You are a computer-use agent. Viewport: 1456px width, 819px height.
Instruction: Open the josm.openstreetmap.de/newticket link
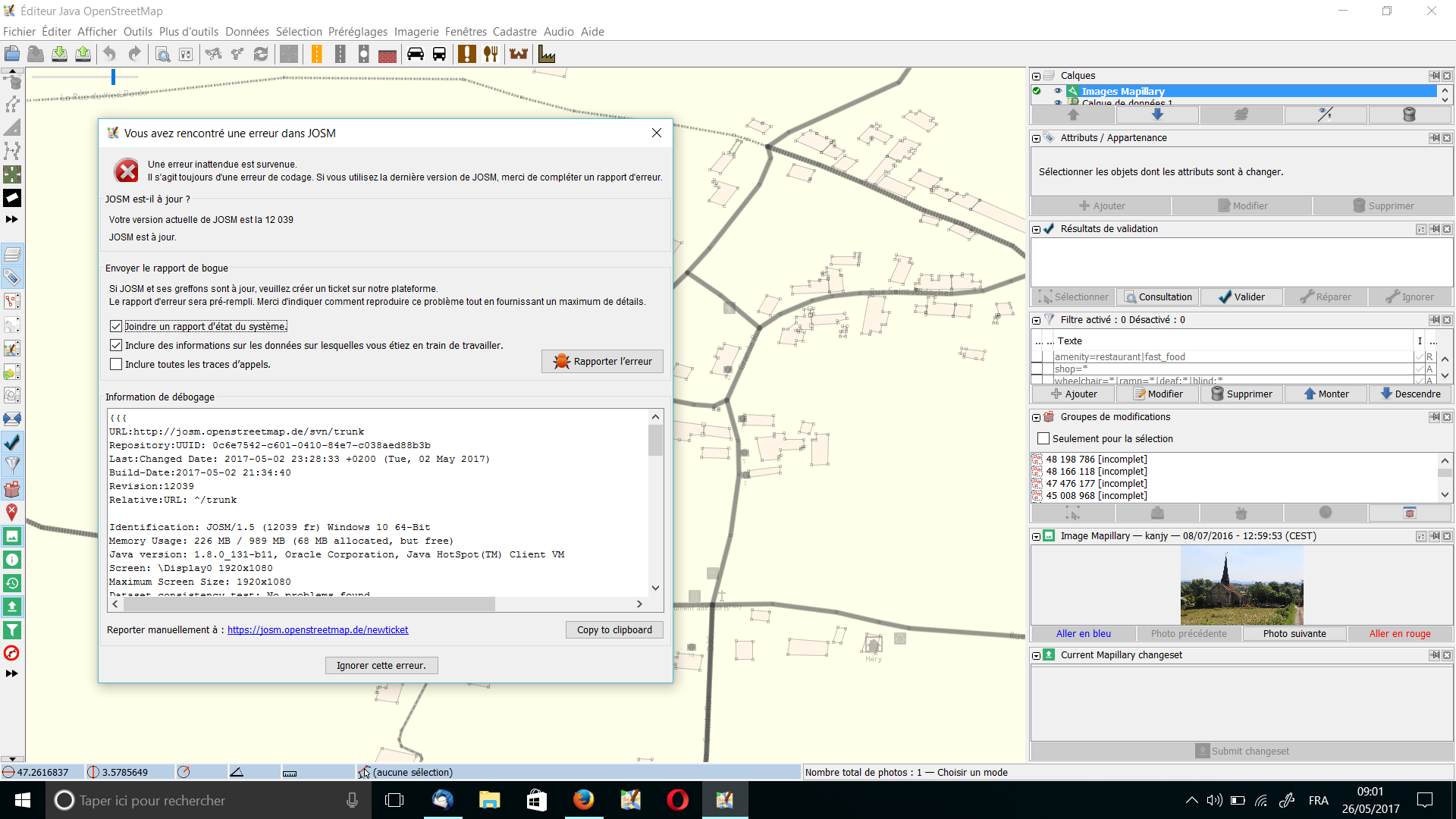pos(318,630)
